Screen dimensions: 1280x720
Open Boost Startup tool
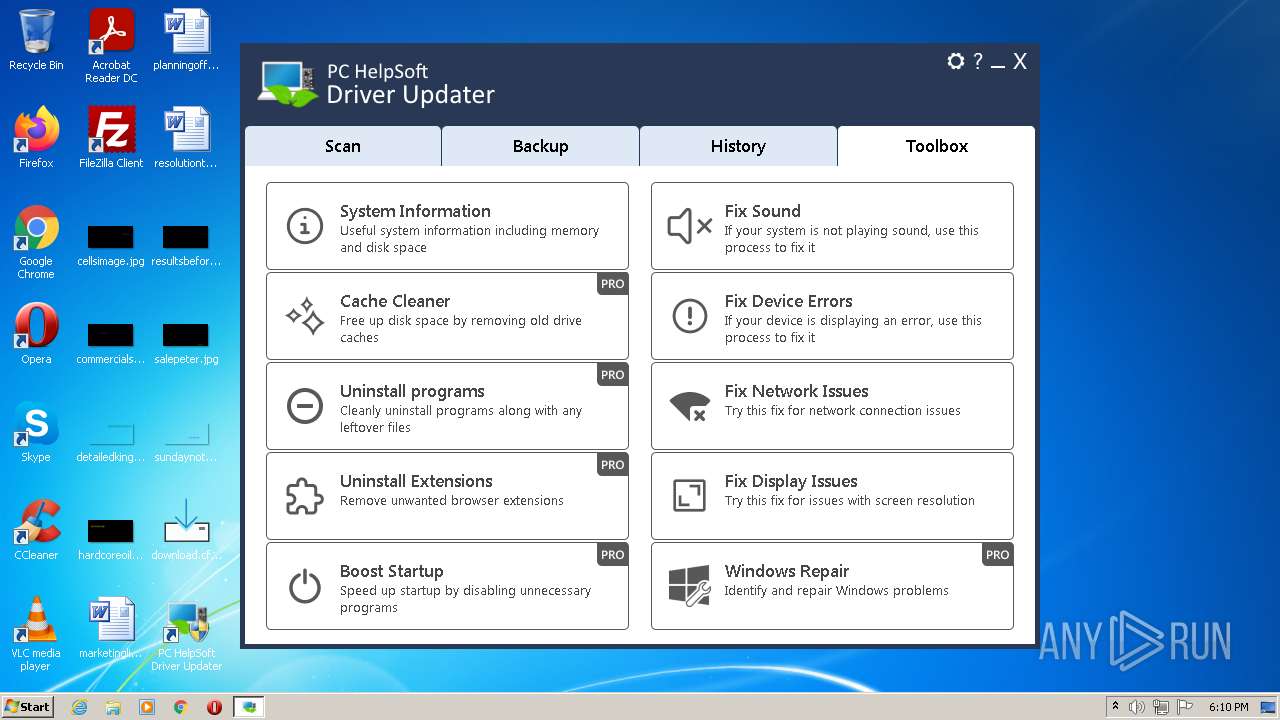point(447,586)
